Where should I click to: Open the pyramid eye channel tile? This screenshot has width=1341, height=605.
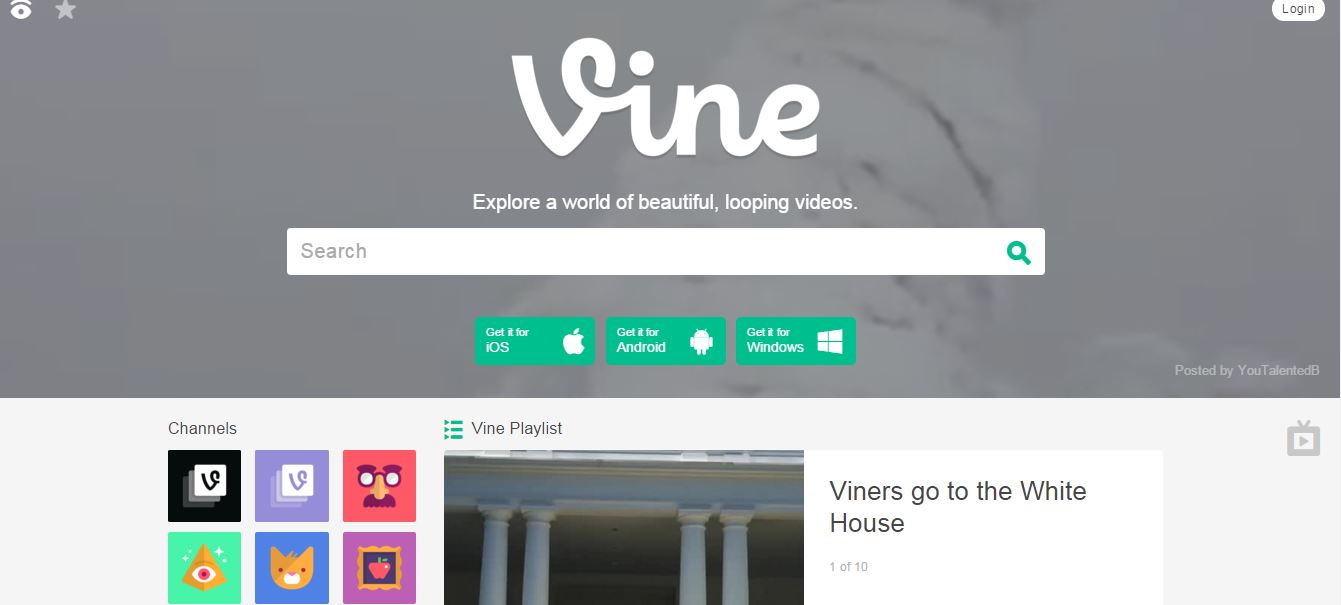pyautogui.click(x=204, y=568)
